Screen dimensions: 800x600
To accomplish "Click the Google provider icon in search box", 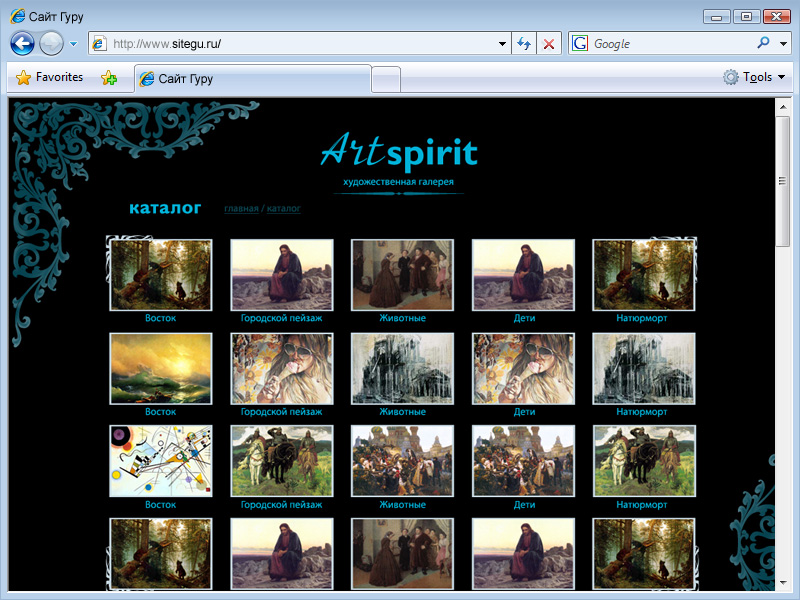I will 580,43.
